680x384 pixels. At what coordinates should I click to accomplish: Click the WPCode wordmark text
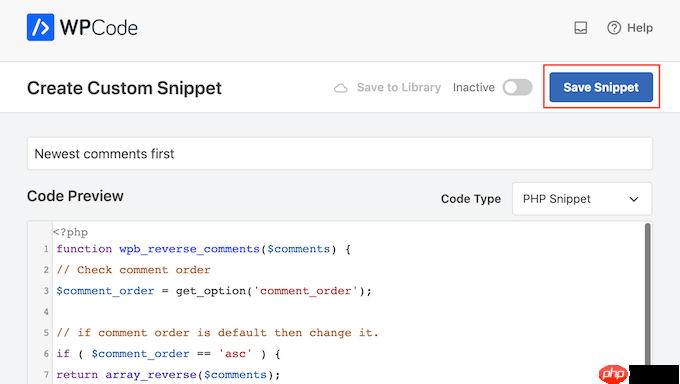click(98, 28)
